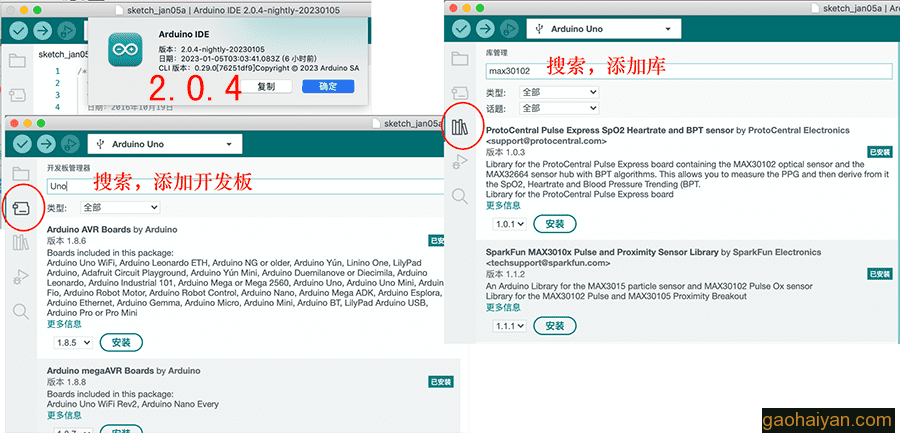The height and width of the screenshot is (433, 900).
Task: Open 更多信息 link for Arduino AVR Boards
Action: point(64,324)
